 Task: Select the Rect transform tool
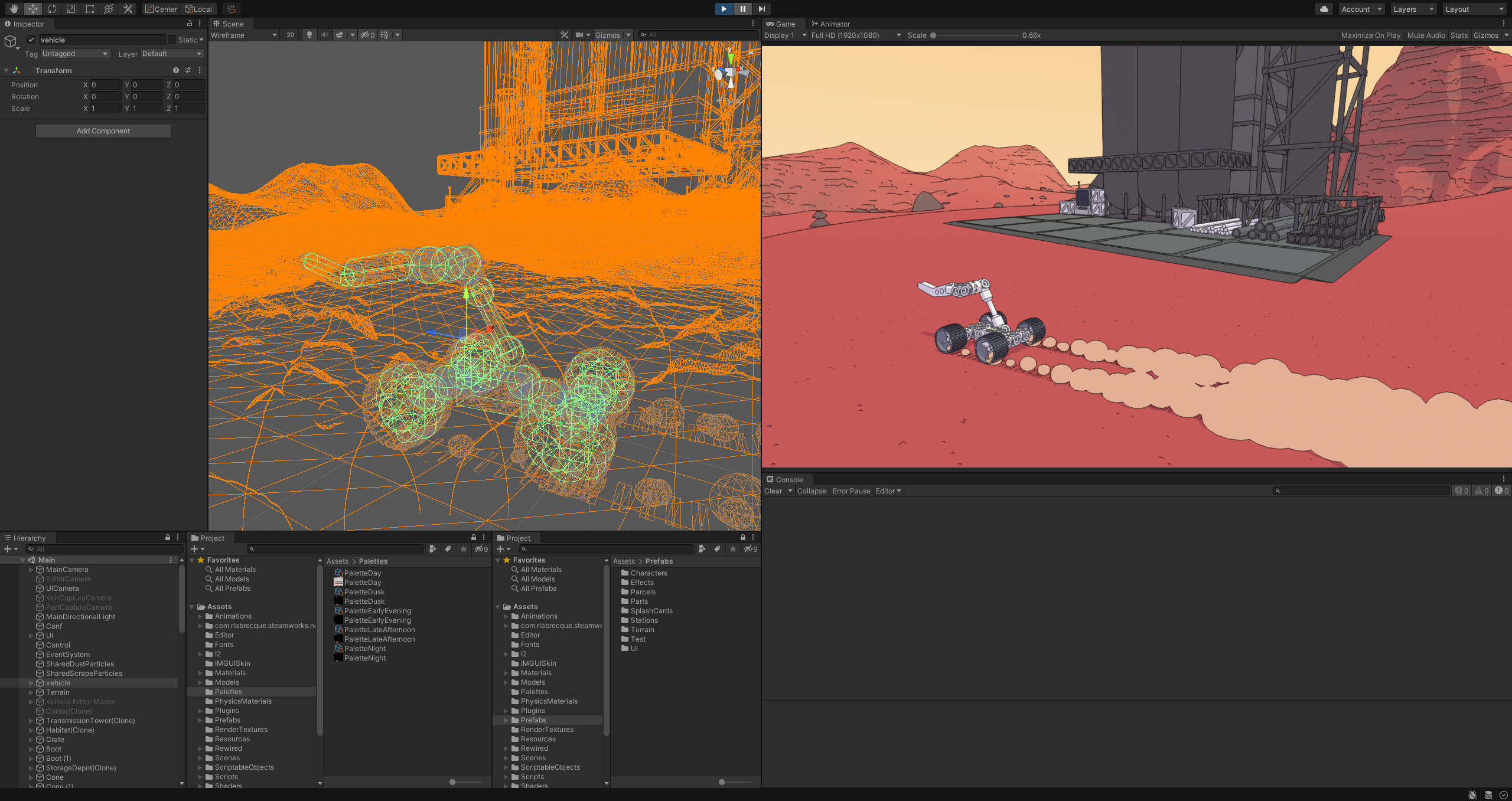coord(90,9)
